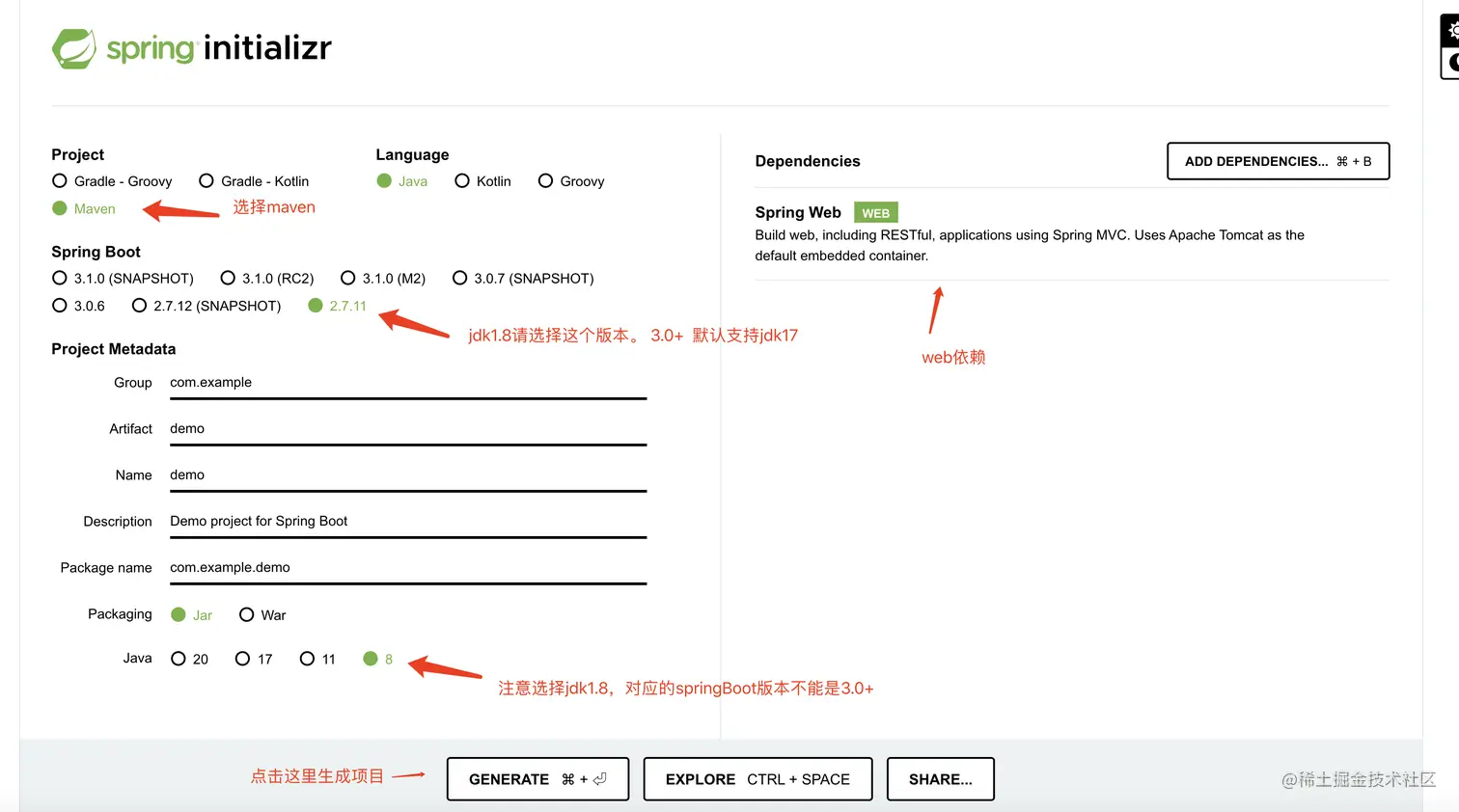Edit the Artifact field containing demo
Screen dimensions: 1459x812
(405, 428)
